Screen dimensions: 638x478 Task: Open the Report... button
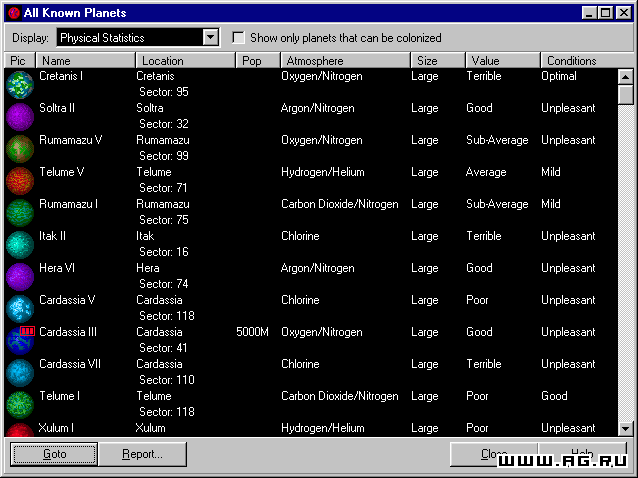pyautogui.click(x=142, y=454)
